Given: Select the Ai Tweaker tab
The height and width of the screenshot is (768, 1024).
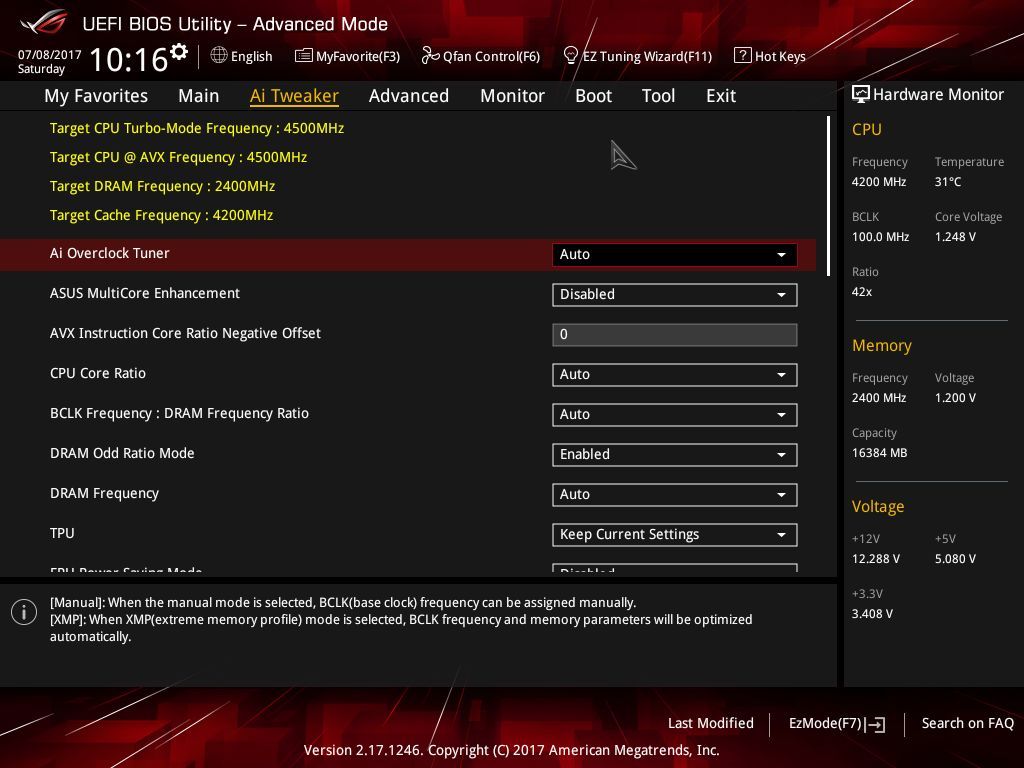Looking at the screenshot, I should (x=294, y=95).
